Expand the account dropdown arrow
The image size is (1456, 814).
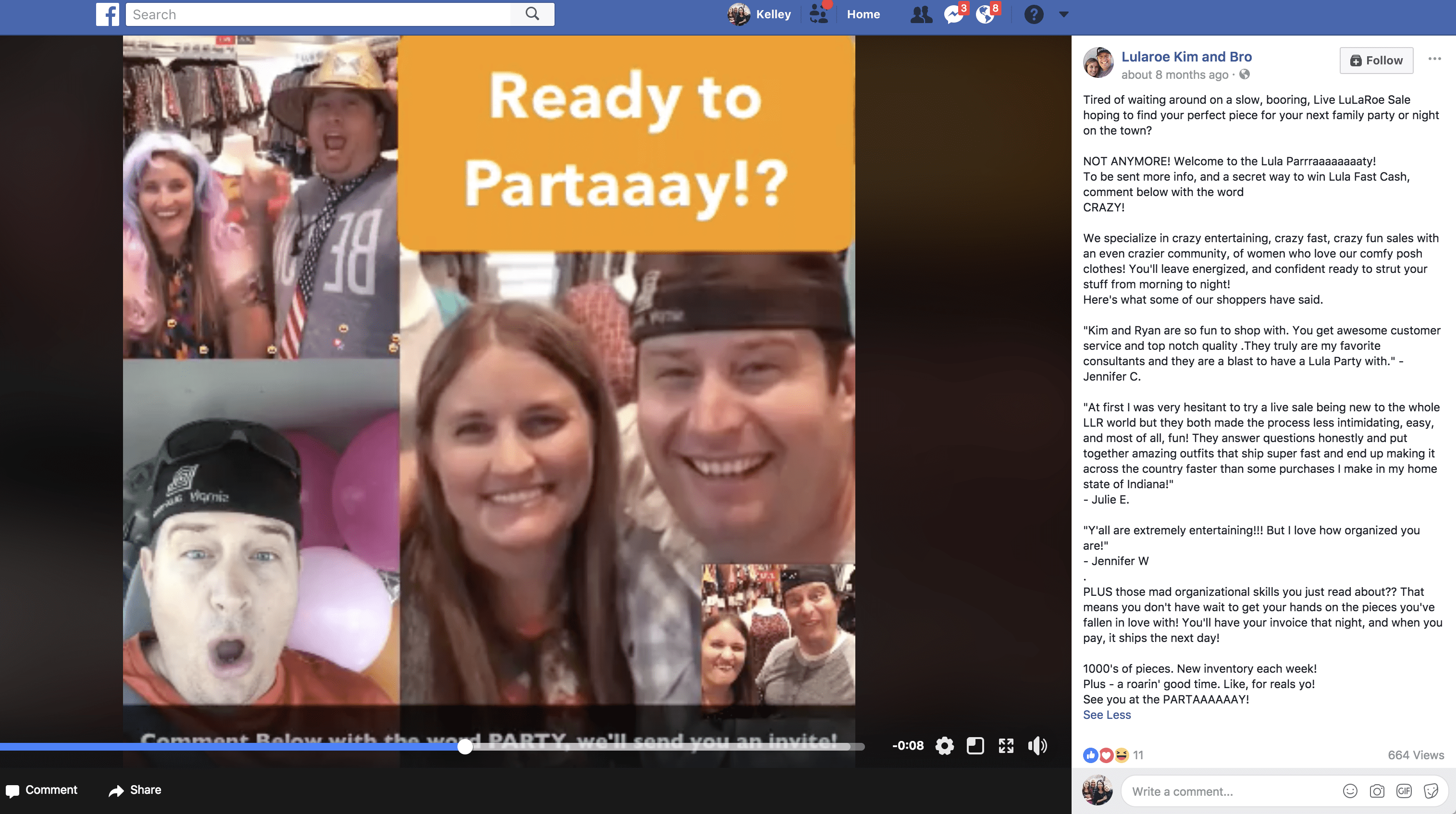[x=1063, y=15]
